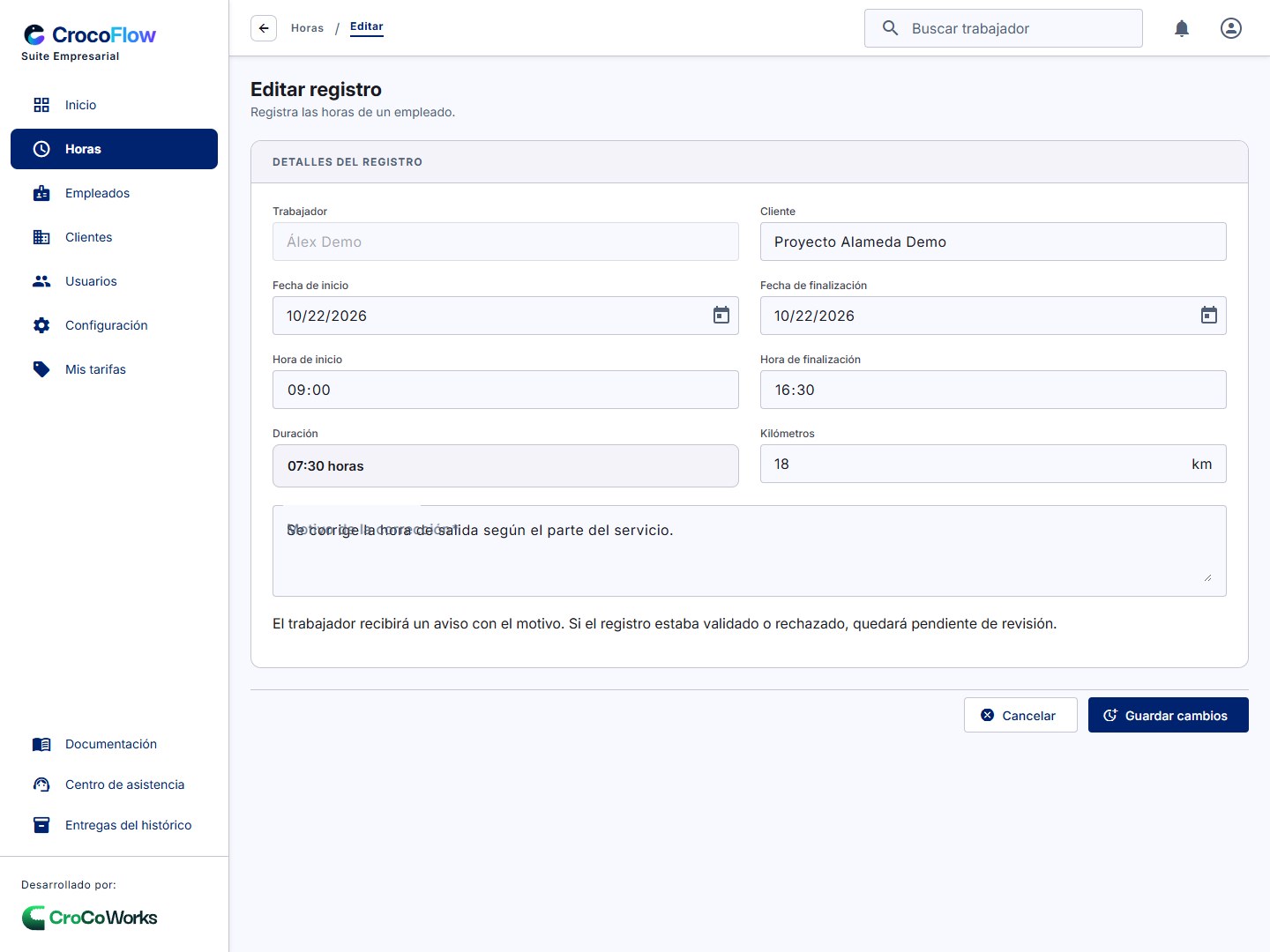Image resolution: width=1270 pixels, height=952 pixels.
Task: Cancel editing the record
Action: (x=1020, y=715)
